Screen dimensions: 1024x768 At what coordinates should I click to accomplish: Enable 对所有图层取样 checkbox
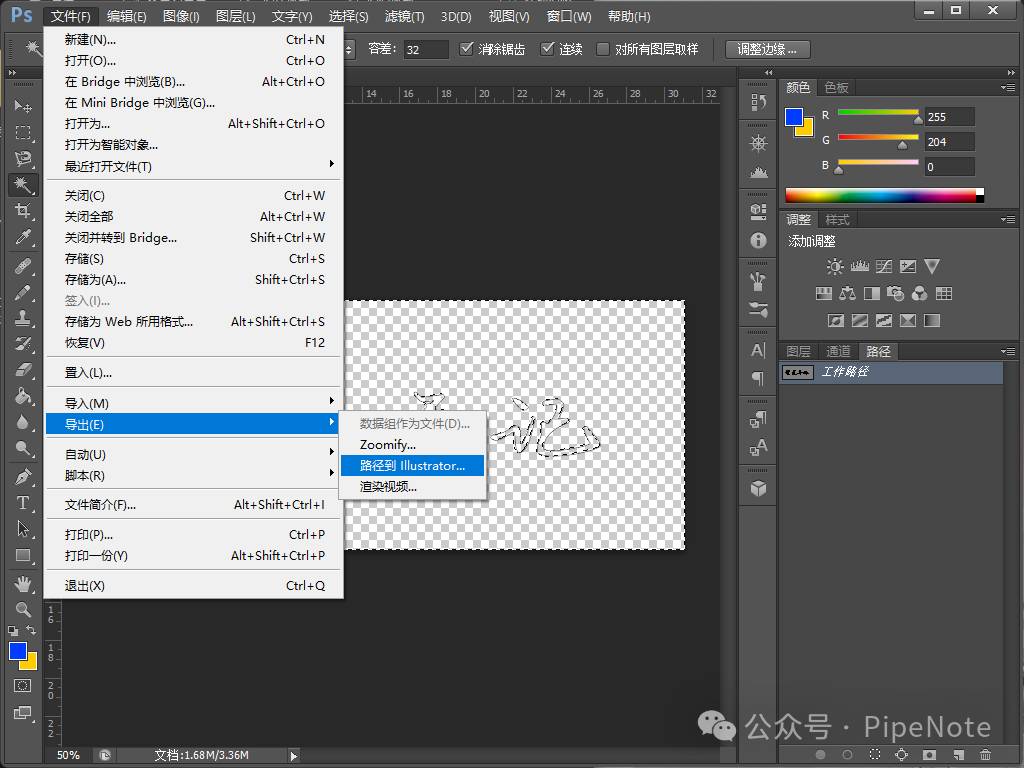[603, 49]
